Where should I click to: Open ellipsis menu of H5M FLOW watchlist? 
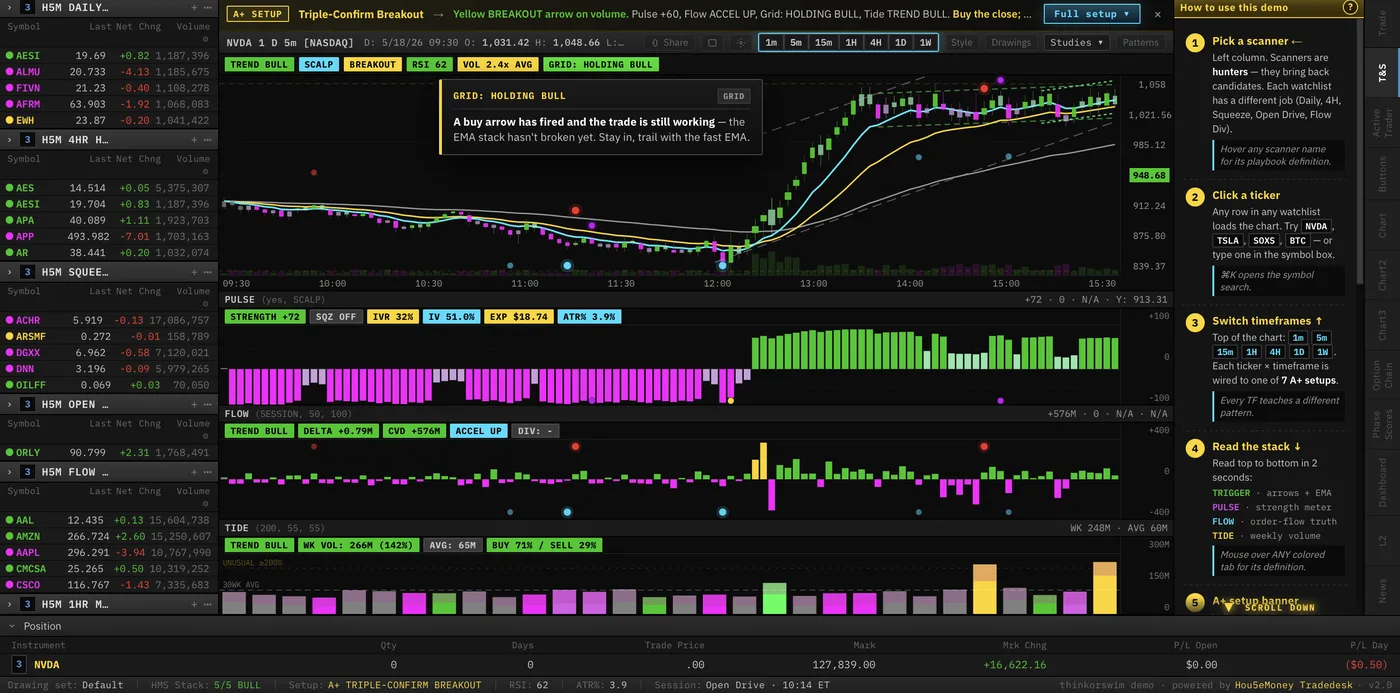click(207, 472)
